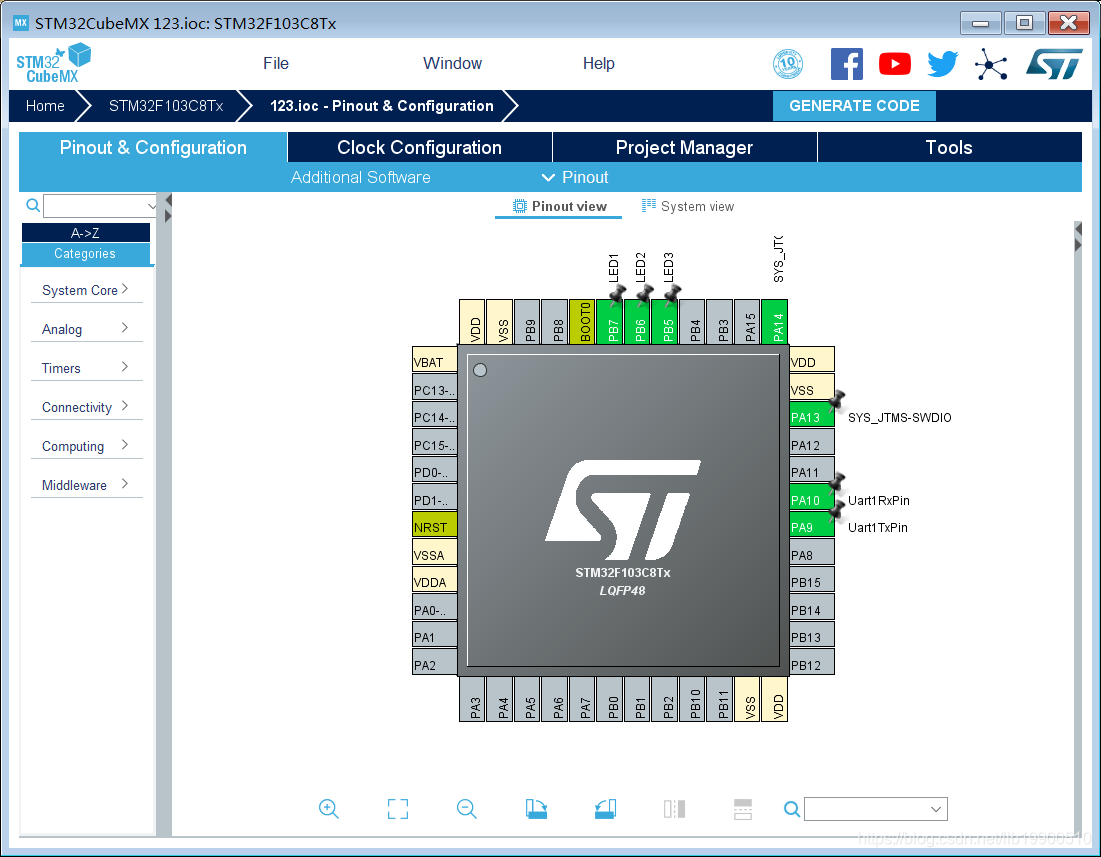Viewport: 1101px width, 857px height.
Task: Select the PA14 pin on chip
Action: click(774, 321)
